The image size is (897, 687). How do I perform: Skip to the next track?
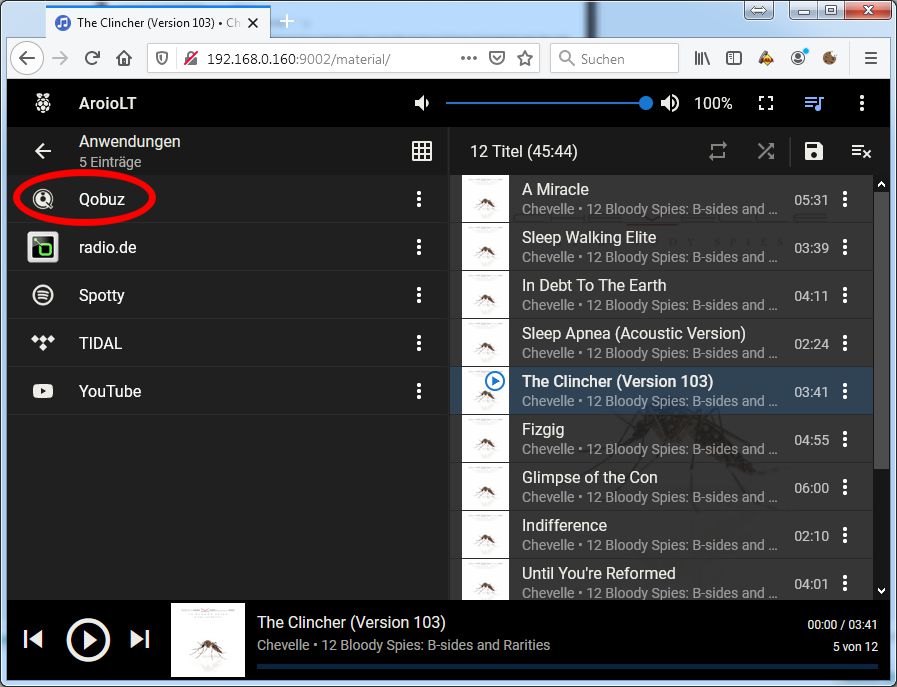coord(140,639)
